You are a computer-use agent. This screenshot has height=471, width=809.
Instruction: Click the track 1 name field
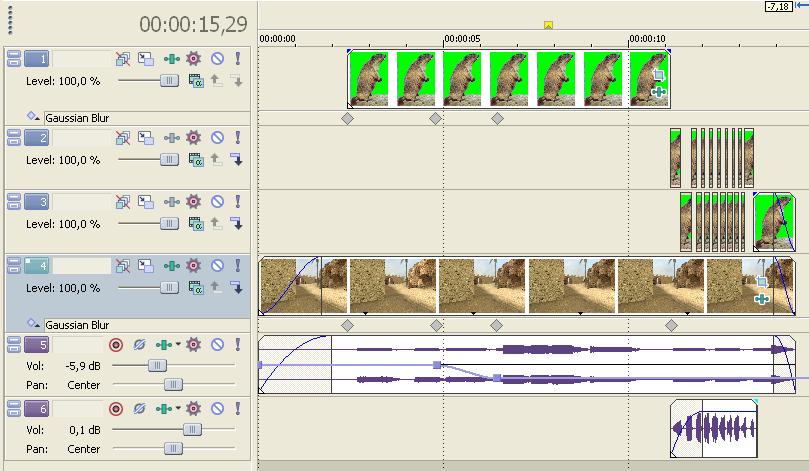coord(81,59)
